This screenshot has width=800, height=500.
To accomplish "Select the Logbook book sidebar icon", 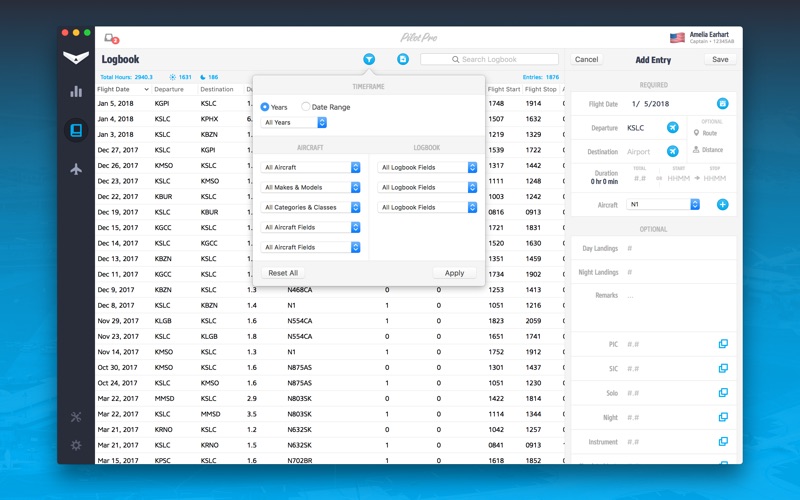I will click(x=76, y=130).
